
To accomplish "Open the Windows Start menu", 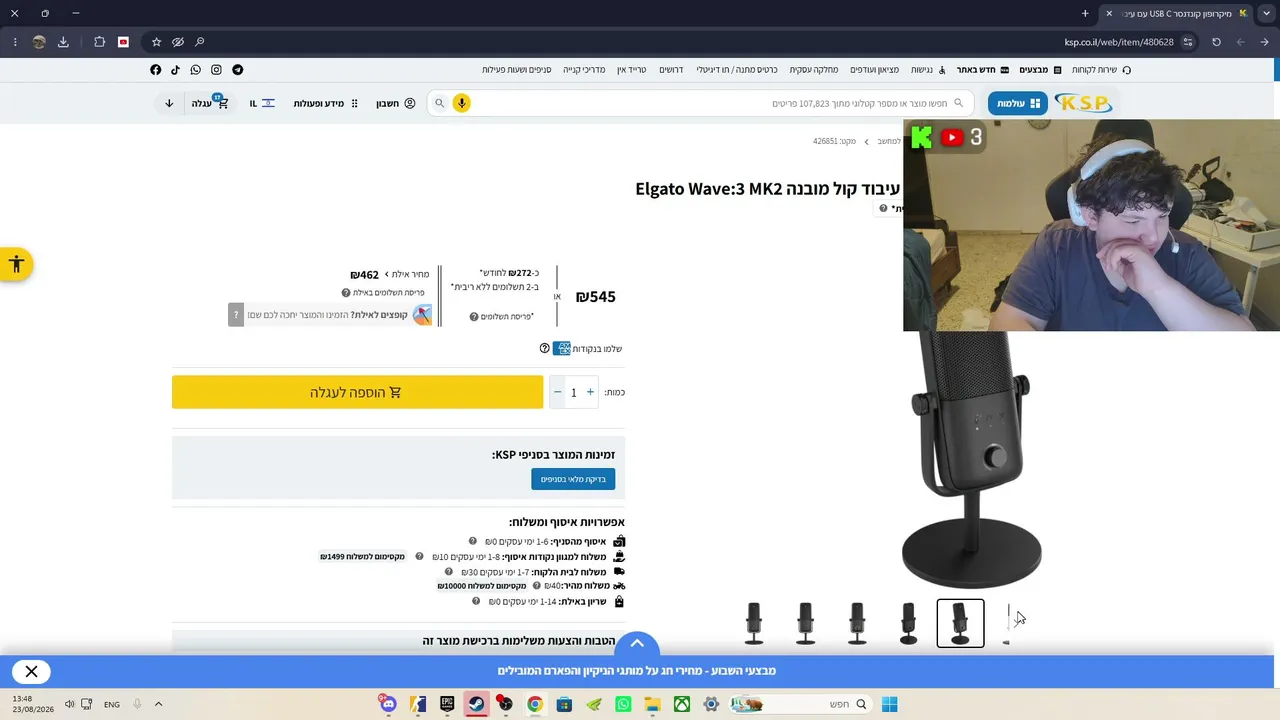I will pyautogui.click(x=889, y=704).
